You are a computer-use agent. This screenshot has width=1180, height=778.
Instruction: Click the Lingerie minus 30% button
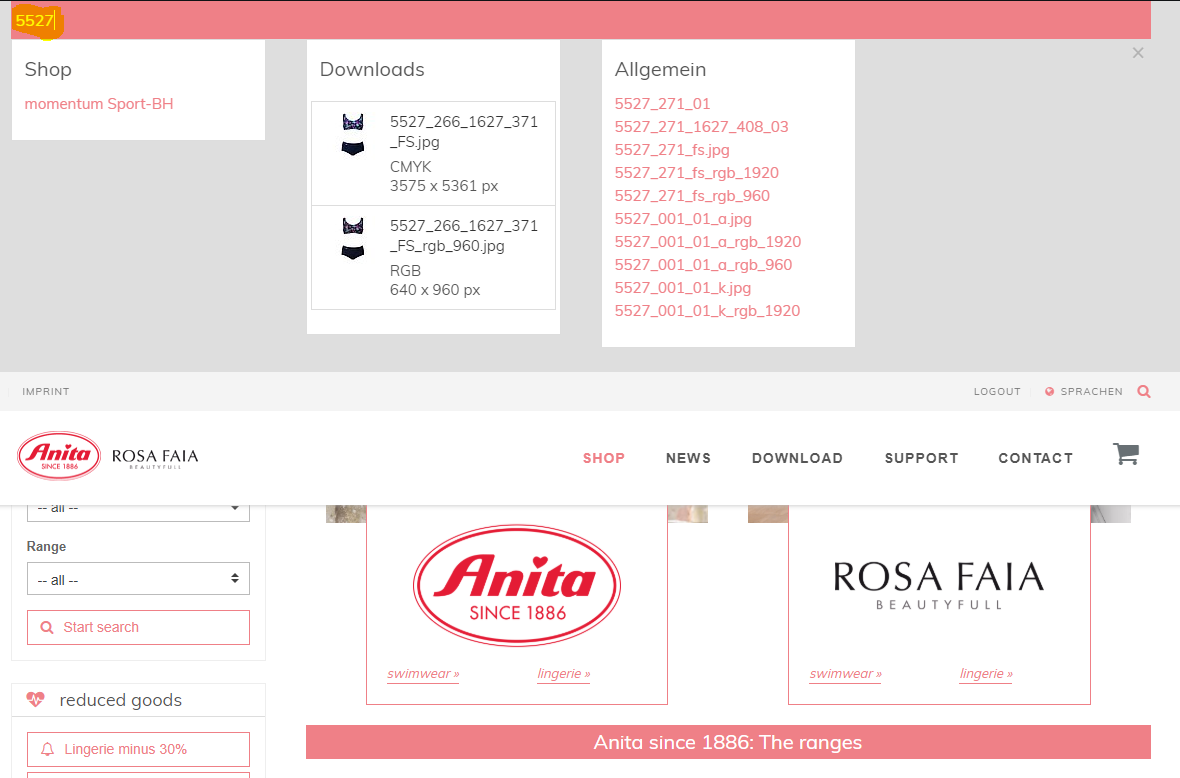(138, 749)
